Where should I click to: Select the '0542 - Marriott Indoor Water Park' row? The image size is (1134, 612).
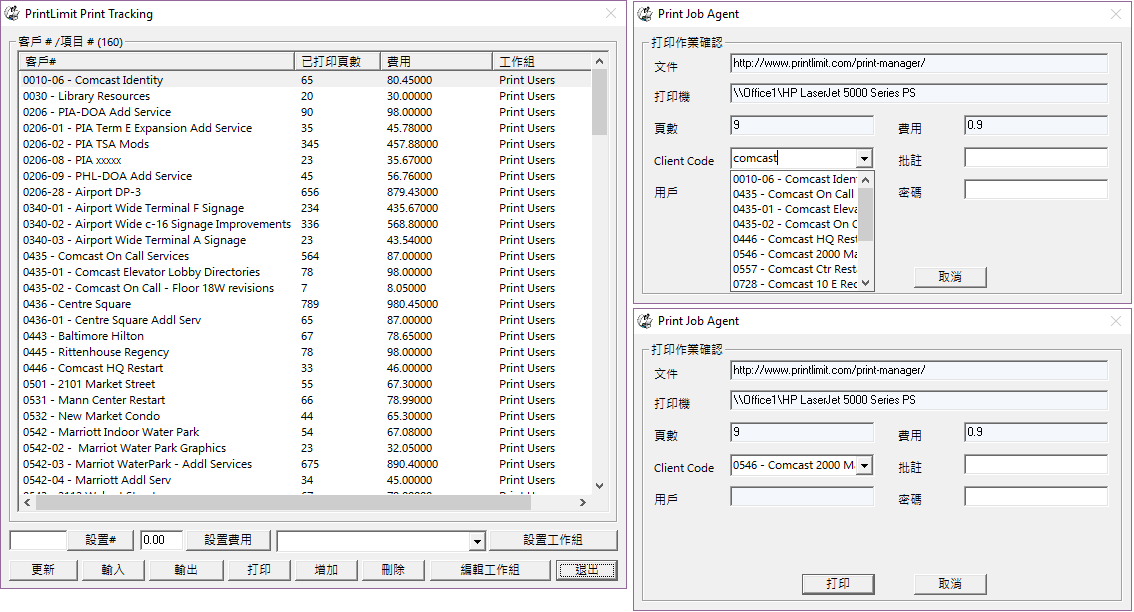point(305,432)
